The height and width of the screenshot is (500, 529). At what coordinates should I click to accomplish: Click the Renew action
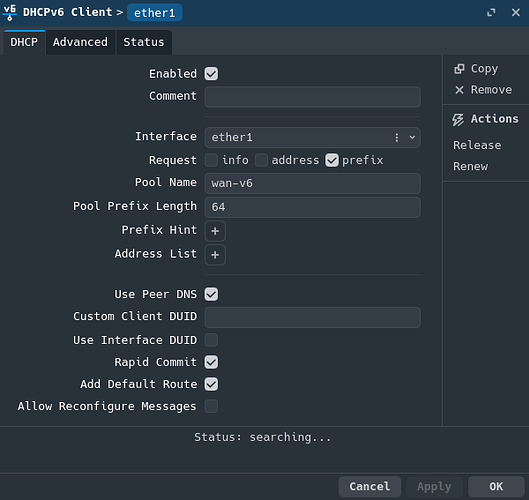[x=470, y=167]
